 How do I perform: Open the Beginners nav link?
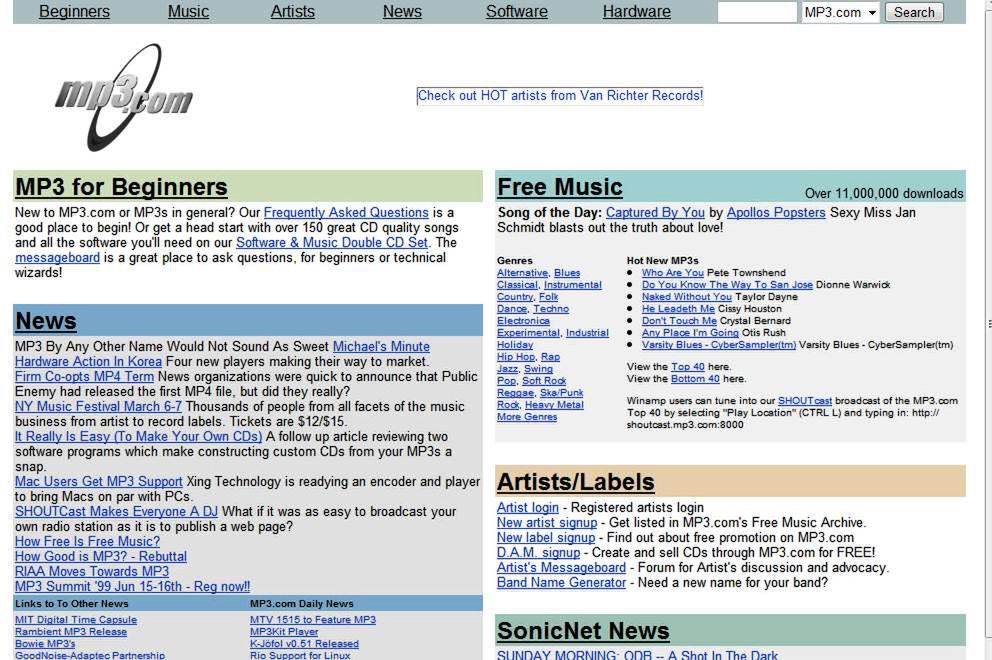click(74, 11)
